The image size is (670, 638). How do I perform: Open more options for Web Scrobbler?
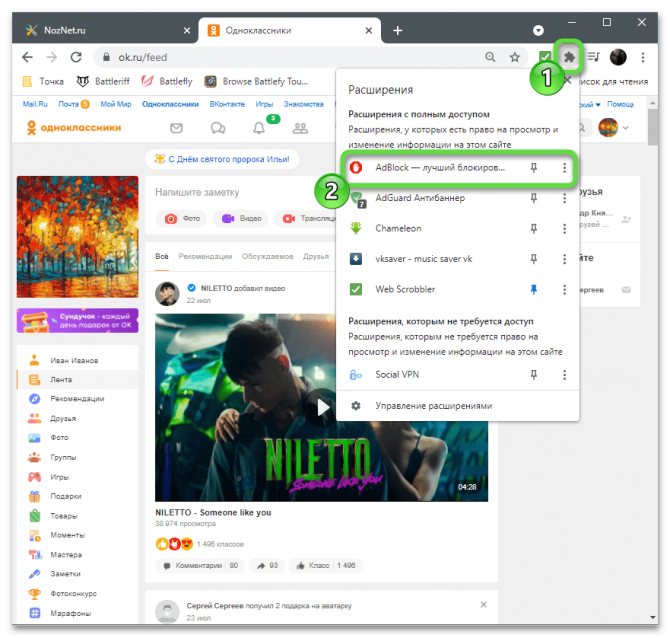click(x=564, y=290)
